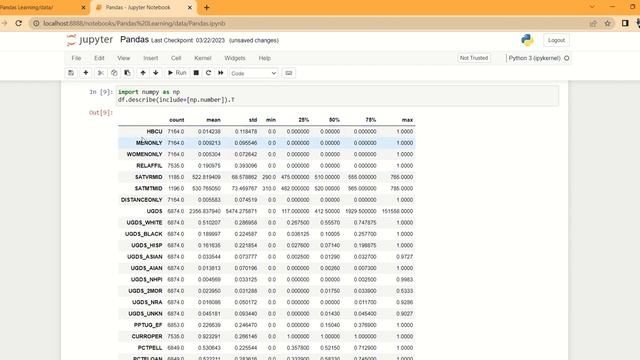Click the Logout button
Image resolution: width=640 pixels, height=360 pixels.
pyautogui.click(x=556, y=40)
